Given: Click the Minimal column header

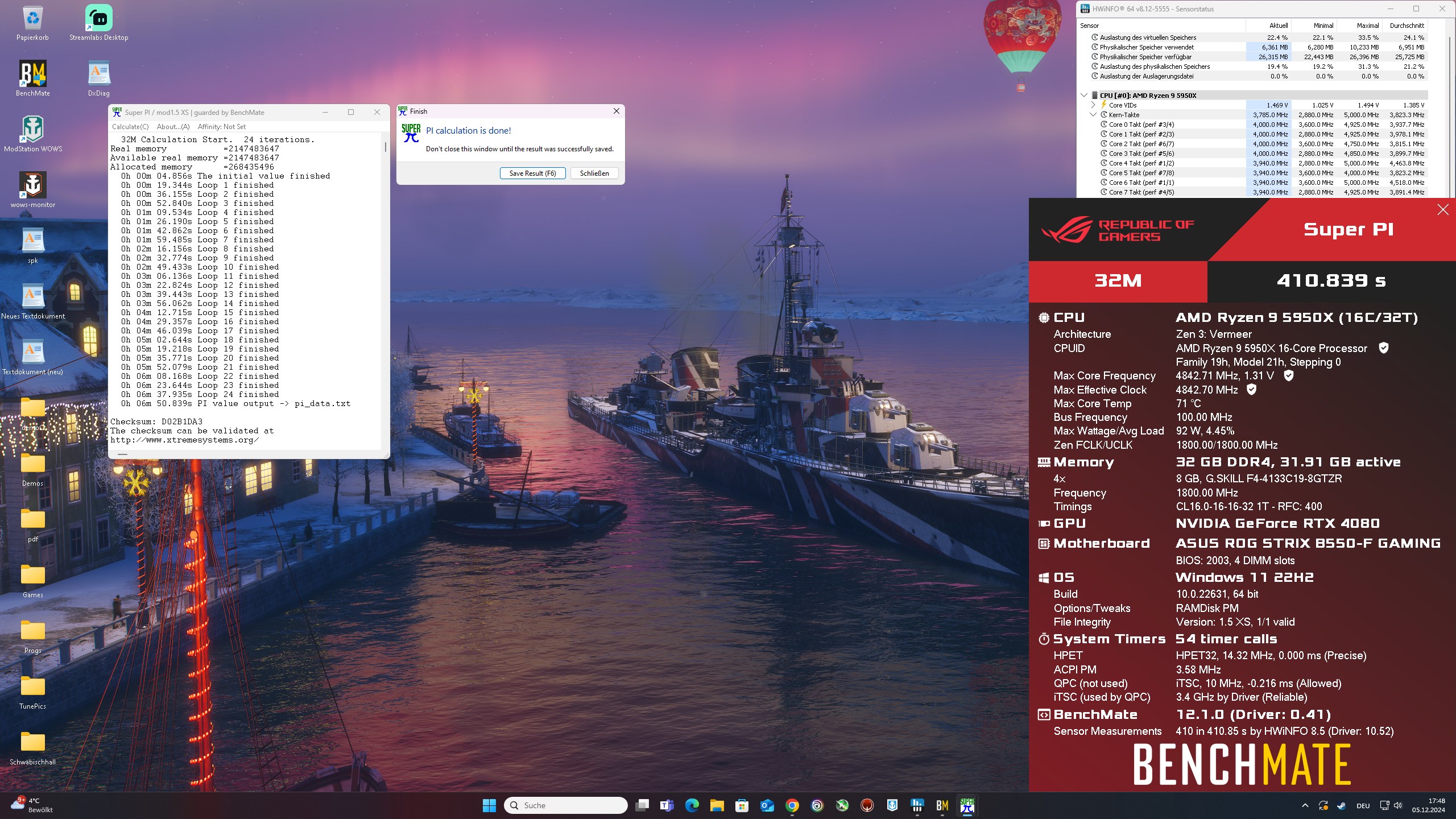Looking at the screenshot, I should [1314, 26].
